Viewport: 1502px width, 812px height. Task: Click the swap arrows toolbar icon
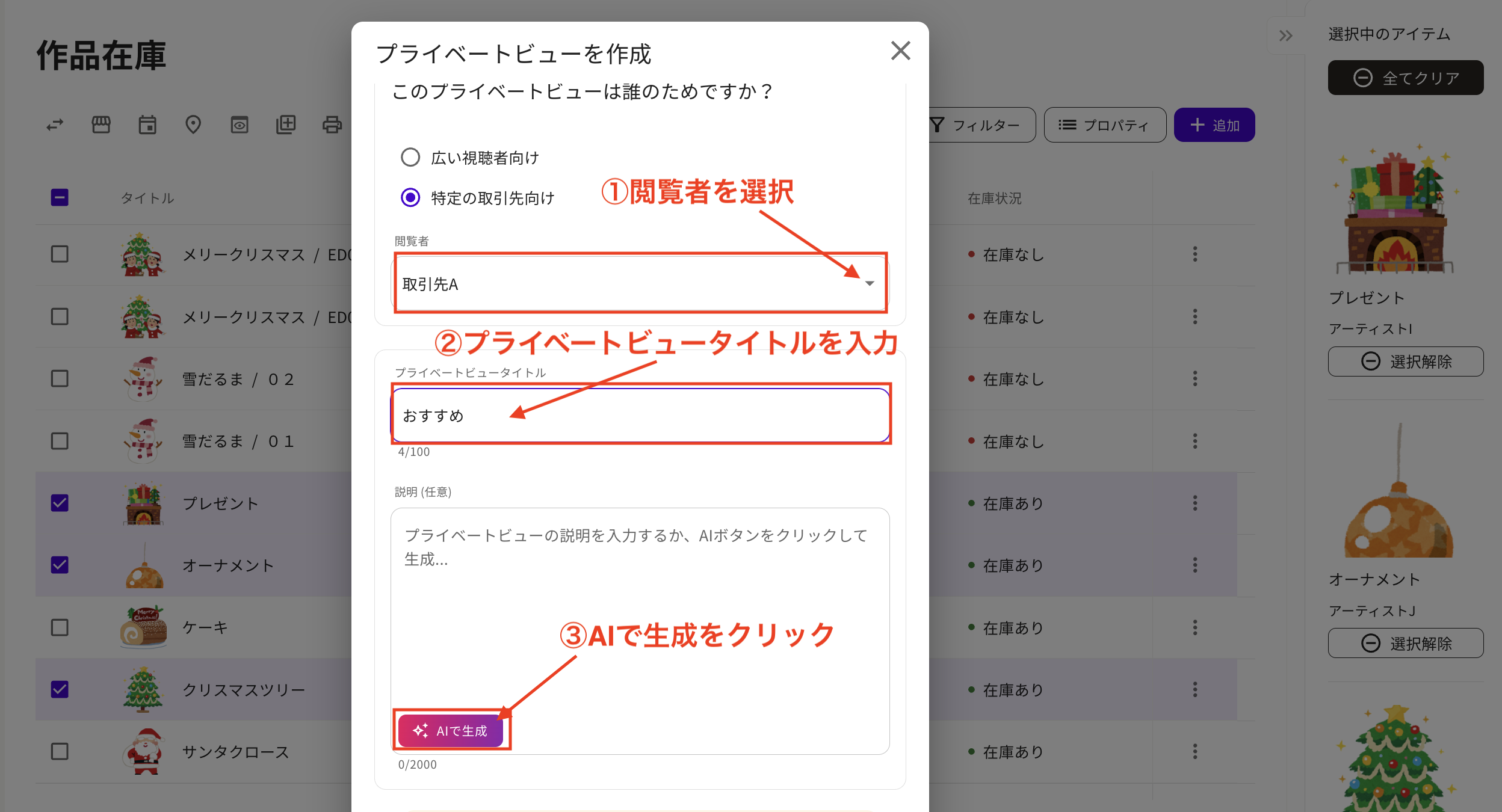(55, 125)
